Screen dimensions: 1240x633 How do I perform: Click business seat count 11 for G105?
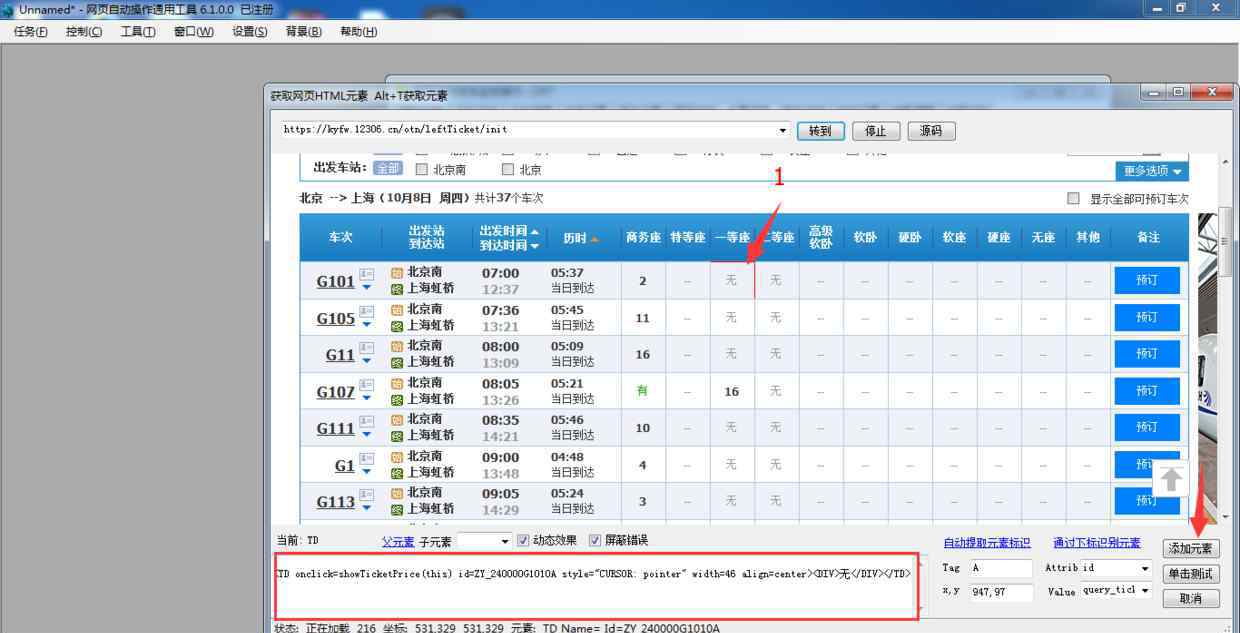[x=643, y=318]
